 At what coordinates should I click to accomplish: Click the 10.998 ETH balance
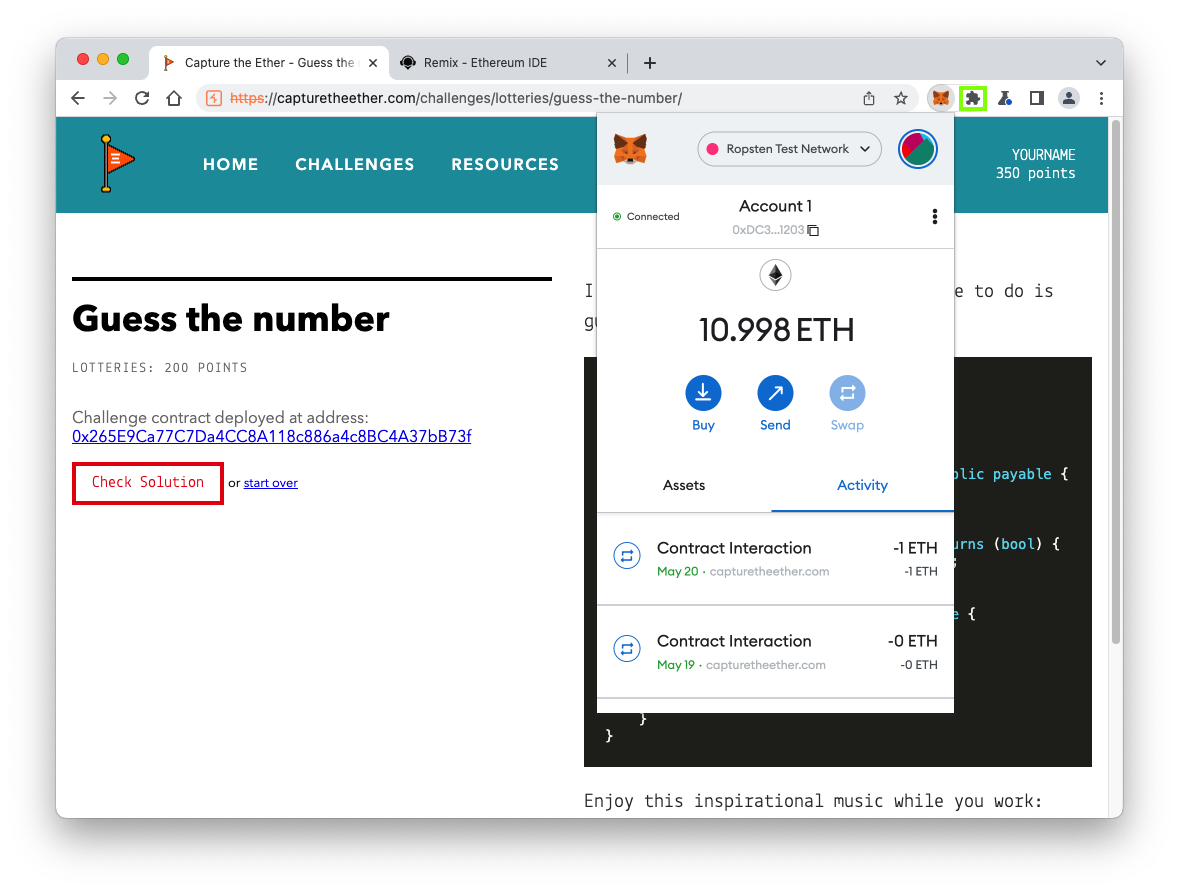click(776, 330)
